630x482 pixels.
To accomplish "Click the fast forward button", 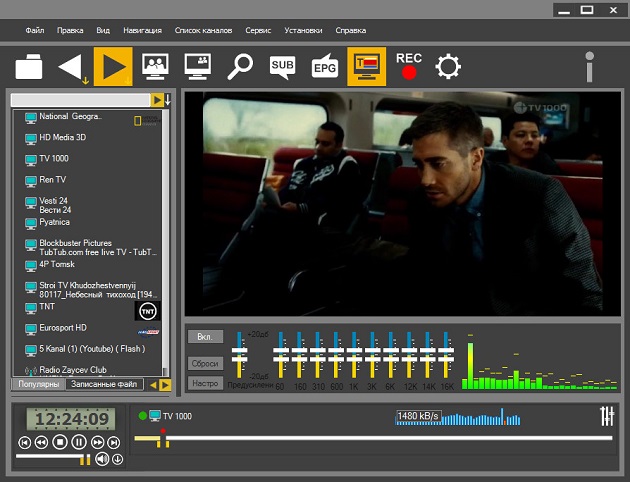I will (97, 443).
